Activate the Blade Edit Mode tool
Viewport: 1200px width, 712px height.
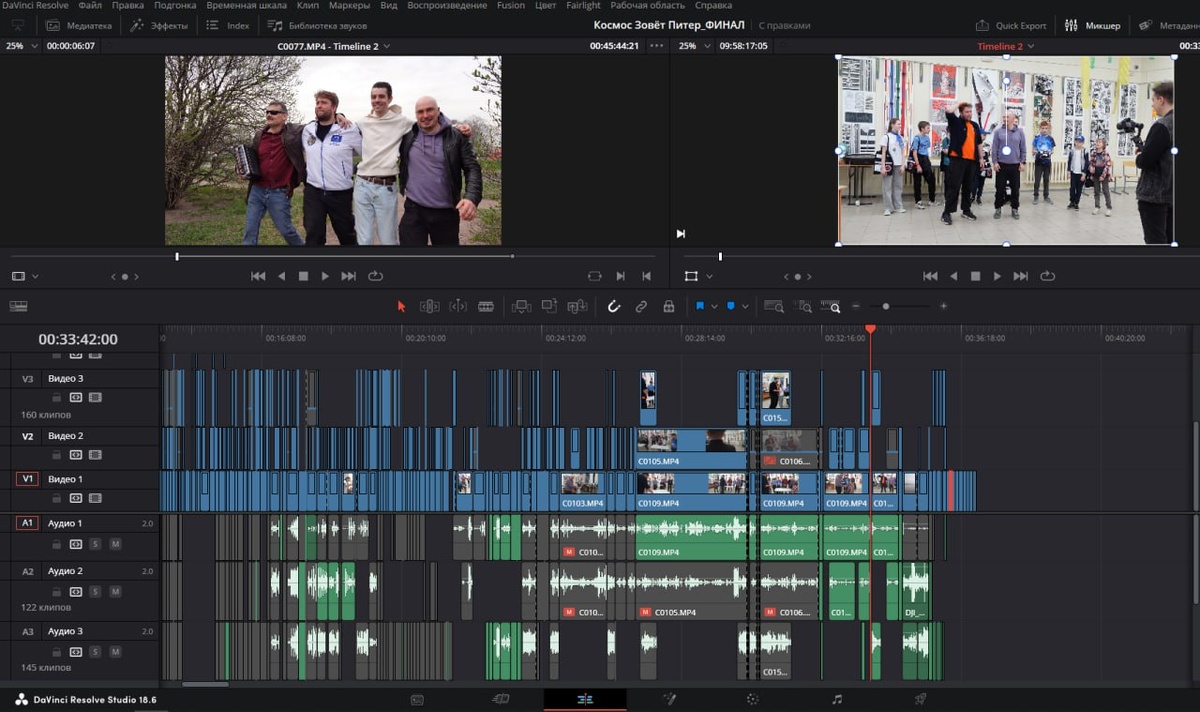pyautogui.click(x=486, y=307)
